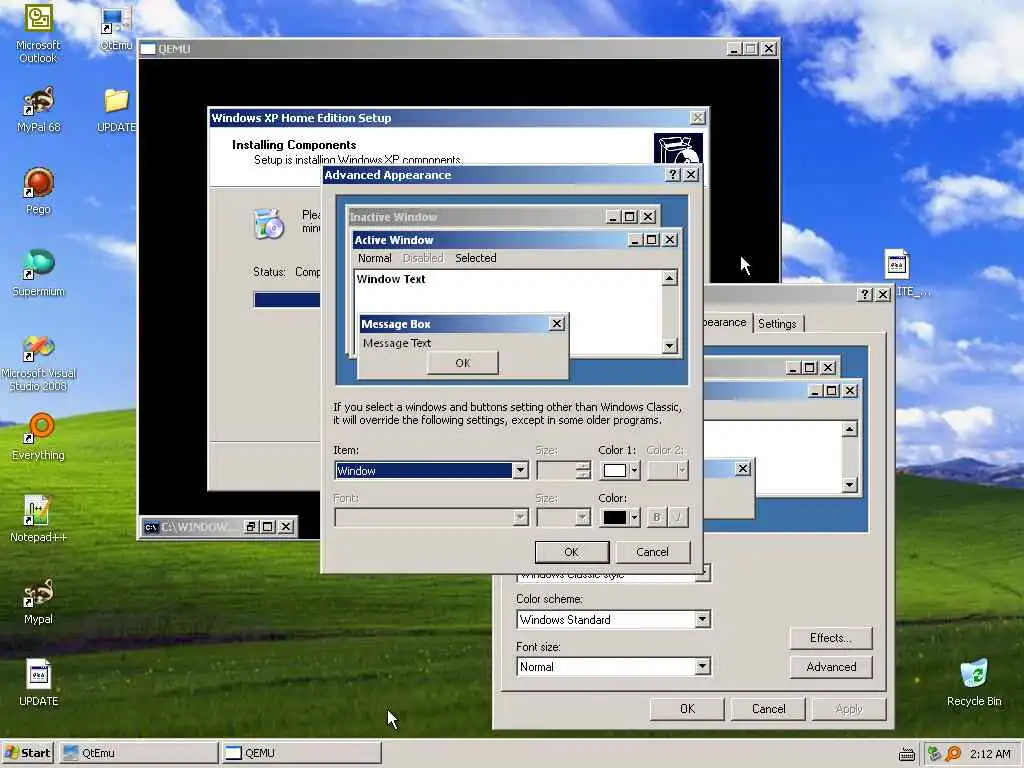1024x768 pixels.
Task: Select the Mypal desktop shortcut icon
Action: [39, 601]
